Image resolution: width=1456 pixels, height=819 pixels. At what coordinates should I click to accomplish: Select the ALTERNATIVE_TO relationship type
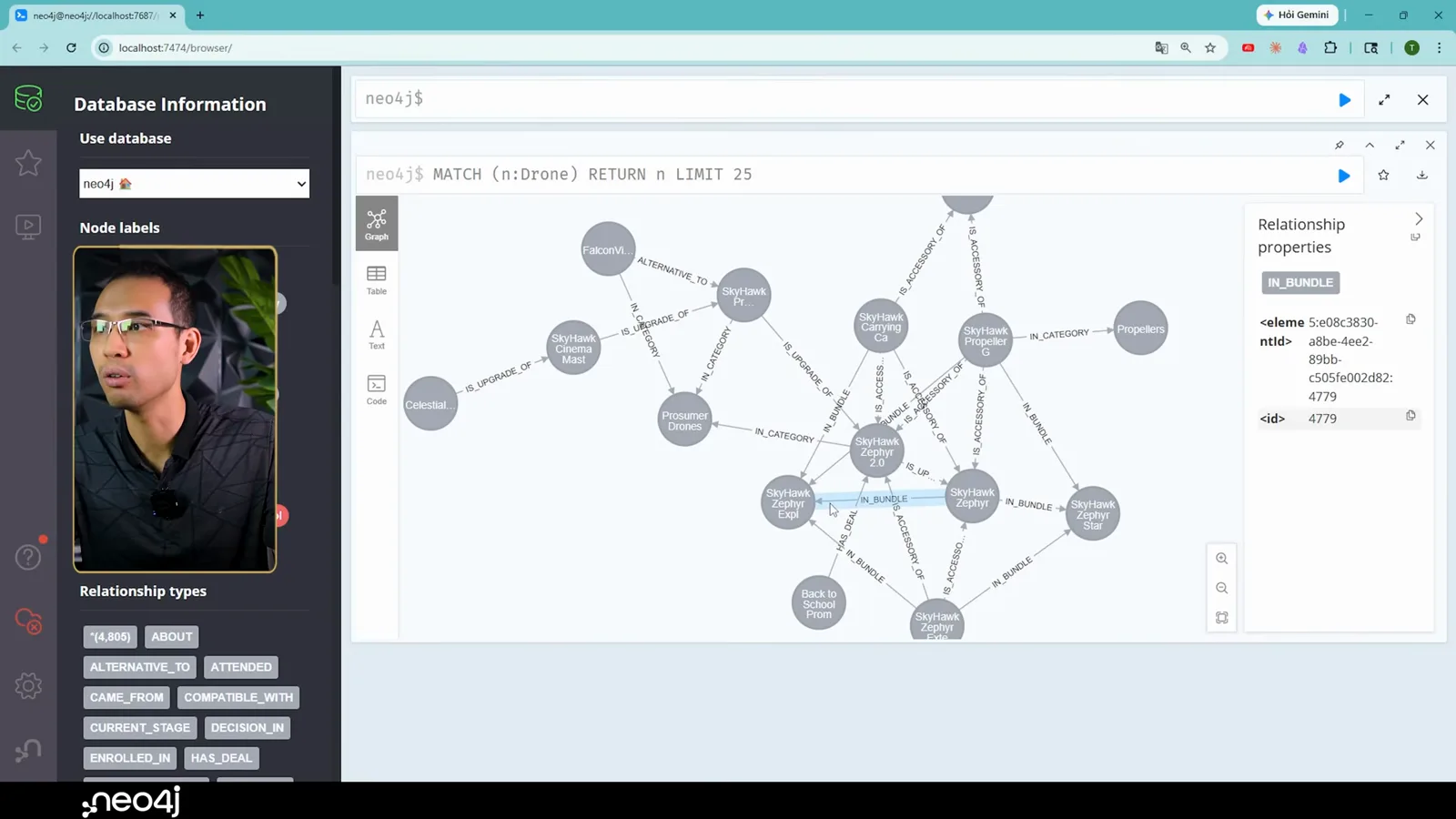click(140, 667)
